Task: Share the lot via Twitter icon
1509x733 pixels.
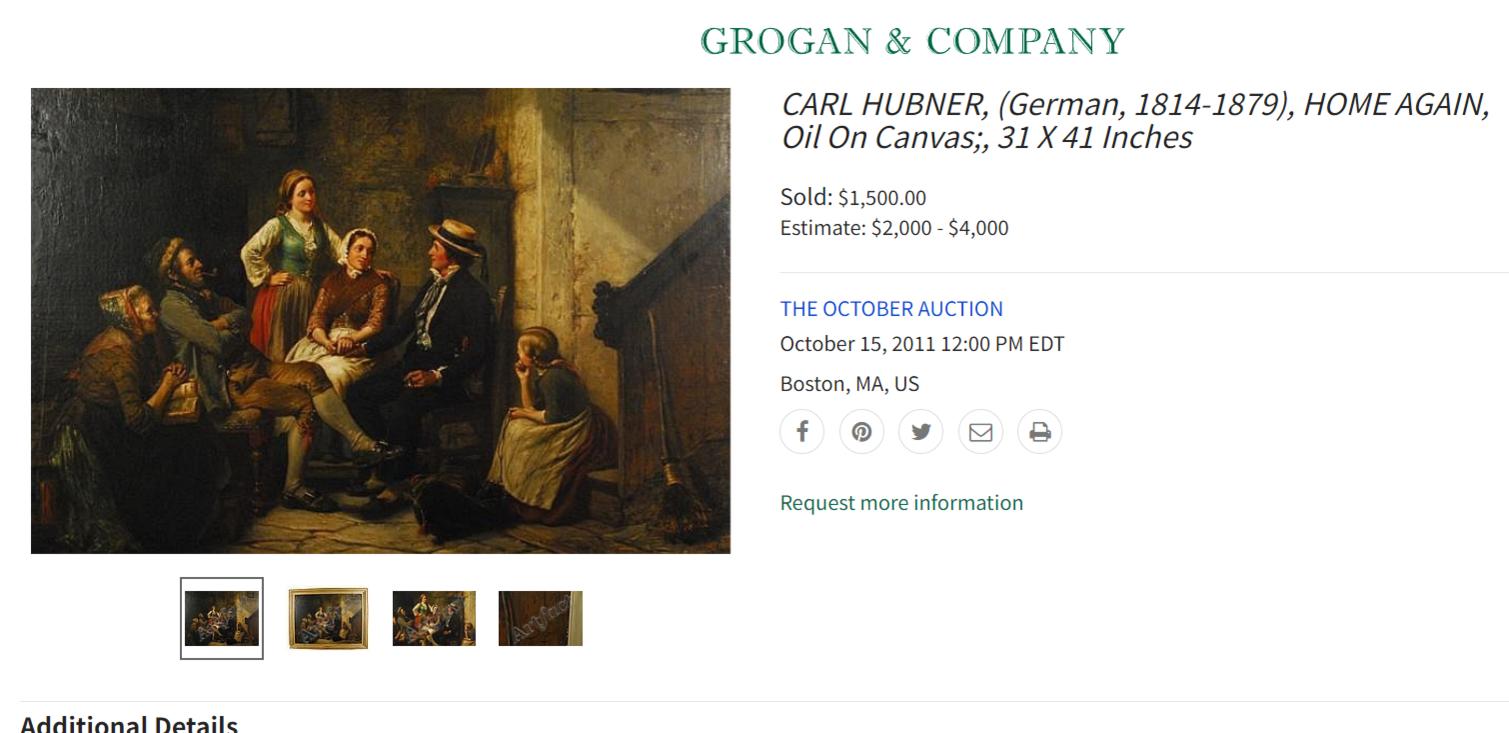Action: click(921, 432)
